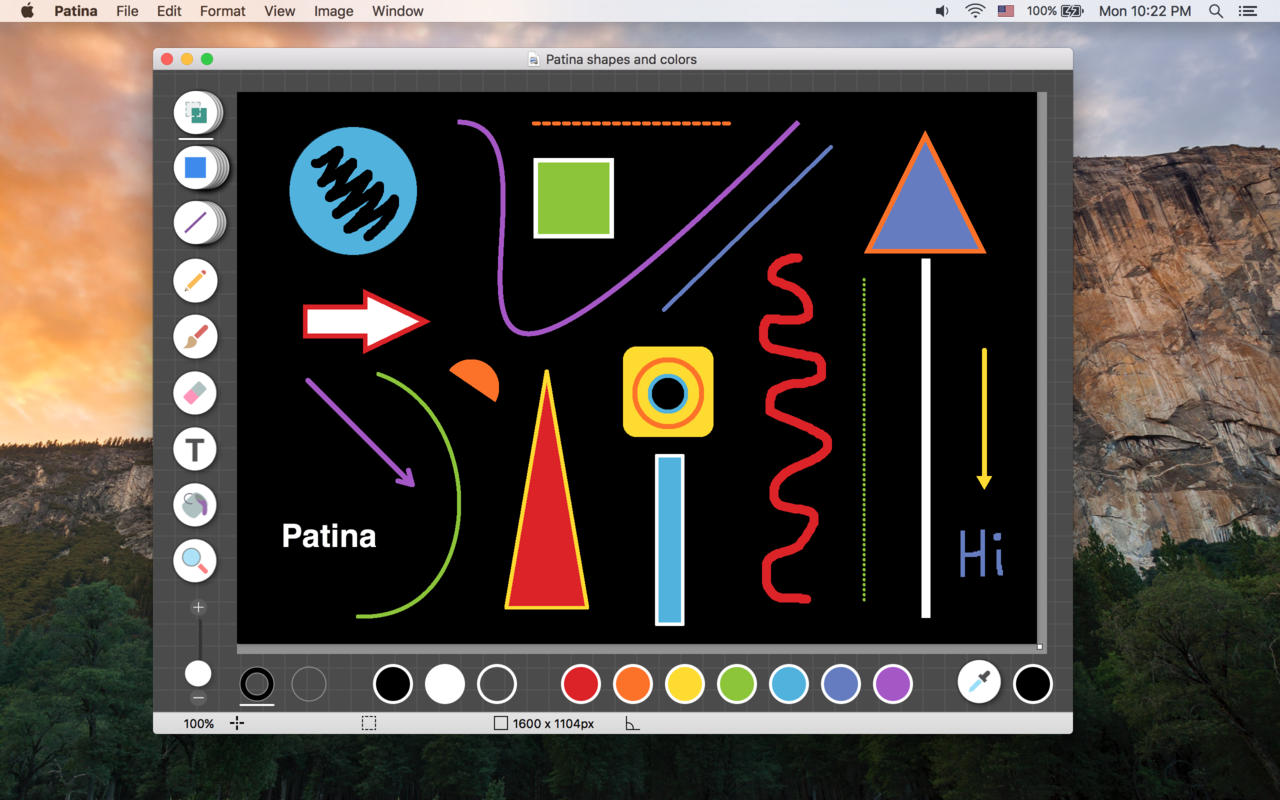The height and width of the screenshot is (800, 1280).
Task: Click the minus button below zoom slider
Action: pos(198,698)
